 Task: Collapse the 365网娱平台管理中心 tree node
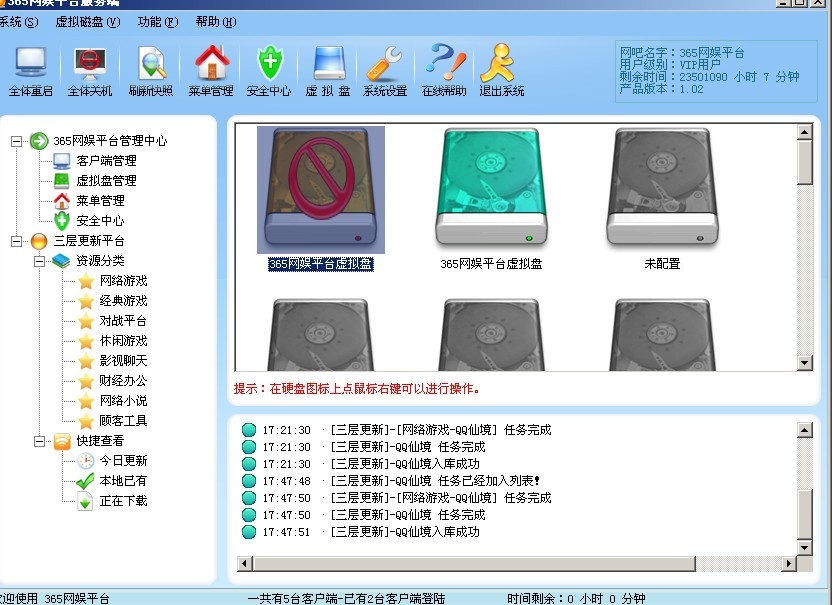[16, 141]
